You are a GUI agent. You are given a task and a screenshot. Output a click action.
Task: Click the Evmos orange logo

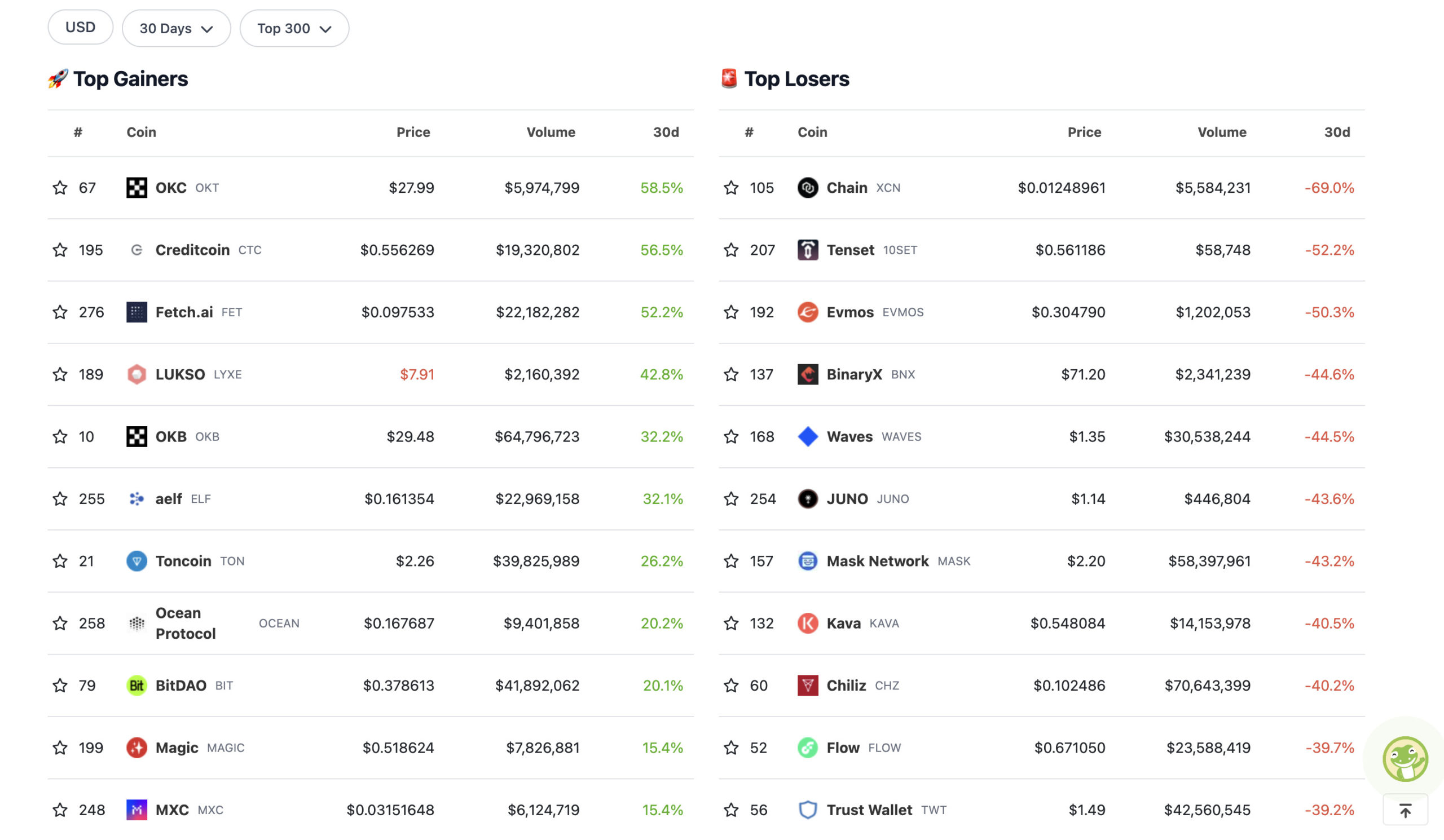808,312
